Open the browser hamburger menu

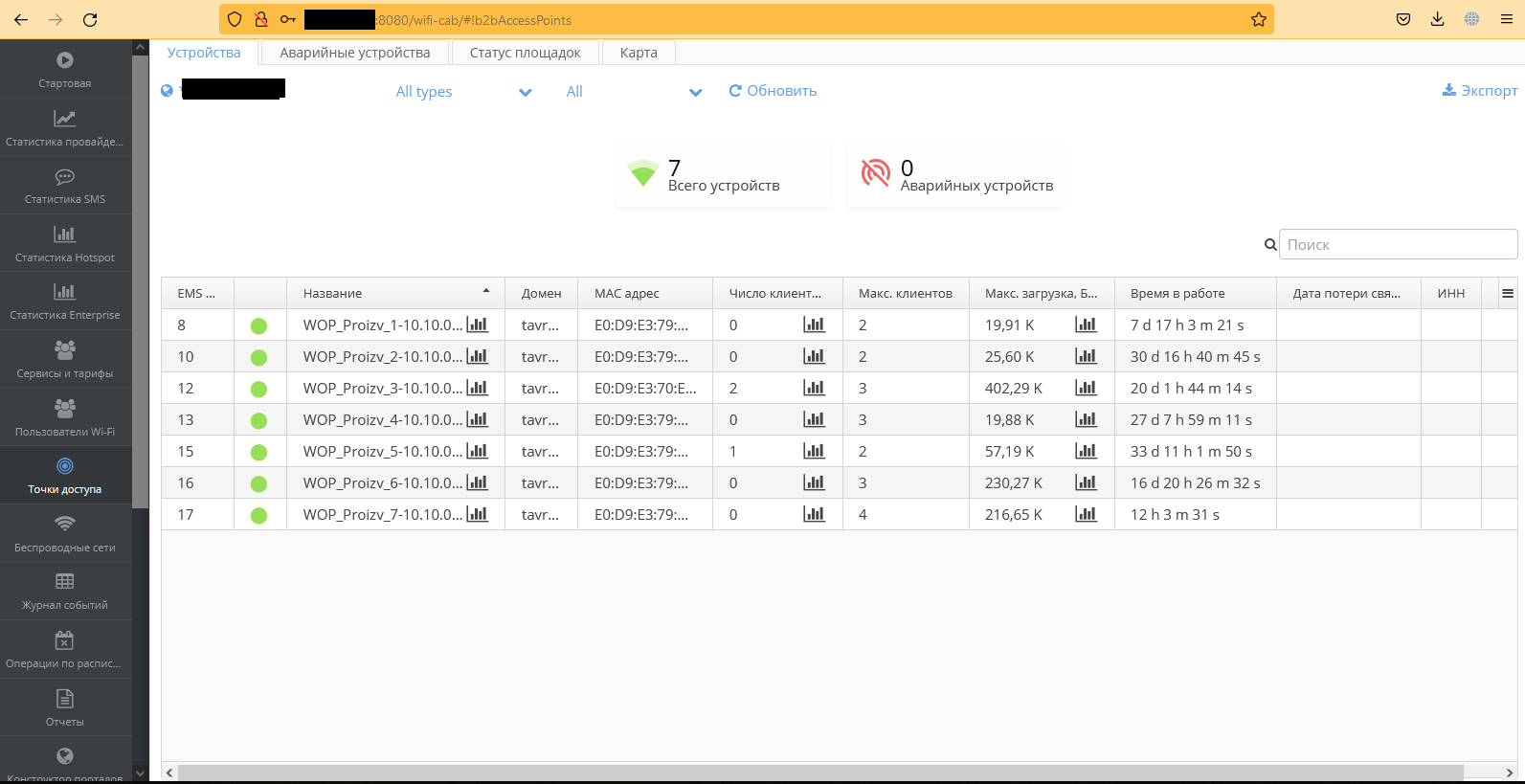1506,19
